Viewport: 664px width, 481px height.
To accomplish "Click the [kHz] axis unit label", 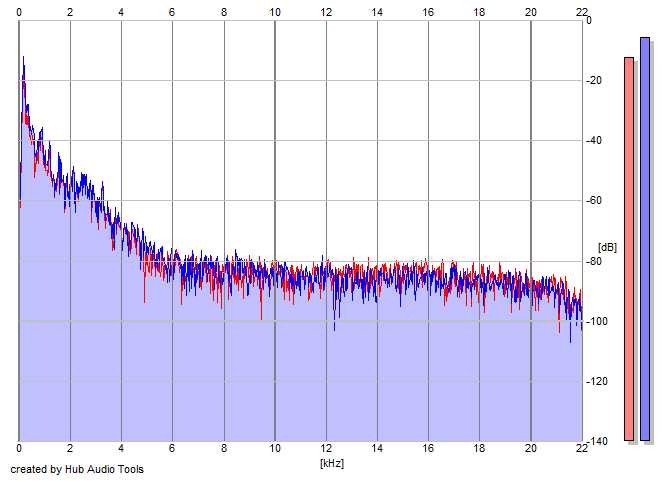I will (x=332, y=463).
